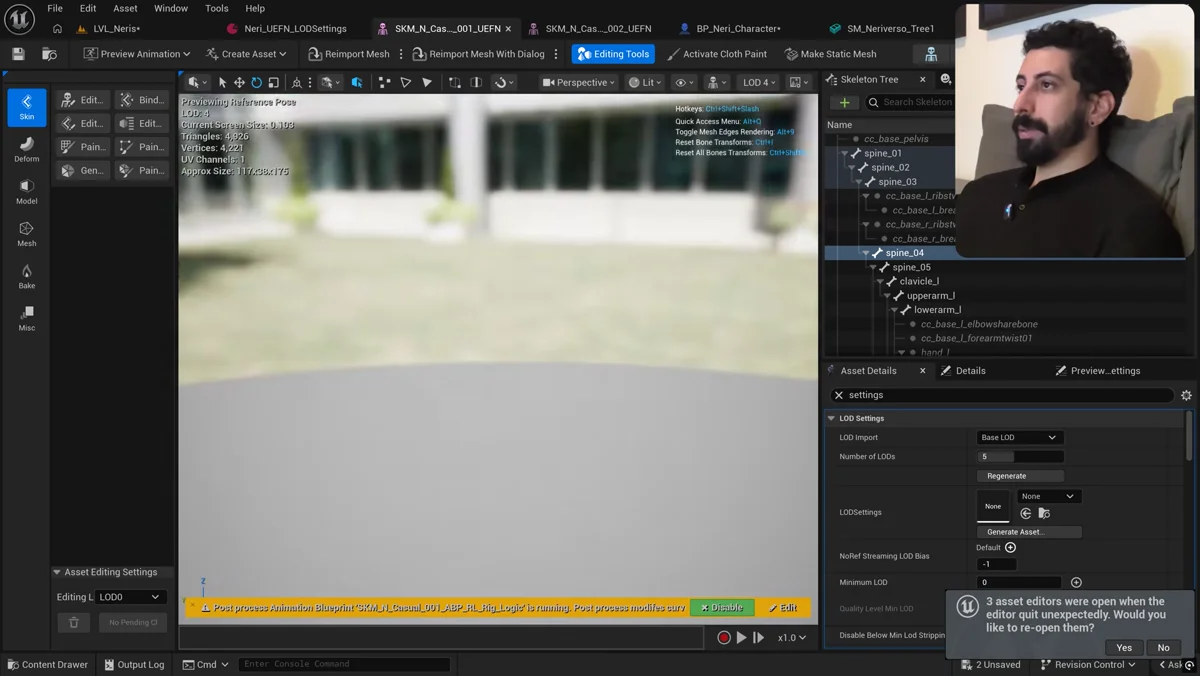The width and height of the screenshot is (1200, 676).
Task: Open Create Asset dropdown
Action: click(246, 54)
